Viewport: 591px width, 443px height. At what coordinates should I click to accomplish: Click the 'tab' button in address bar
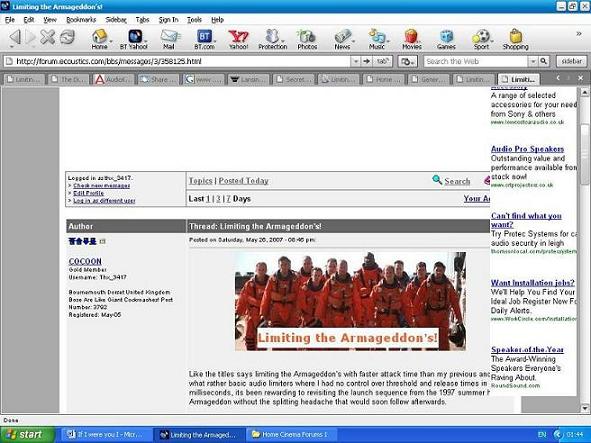pos(382,61)
